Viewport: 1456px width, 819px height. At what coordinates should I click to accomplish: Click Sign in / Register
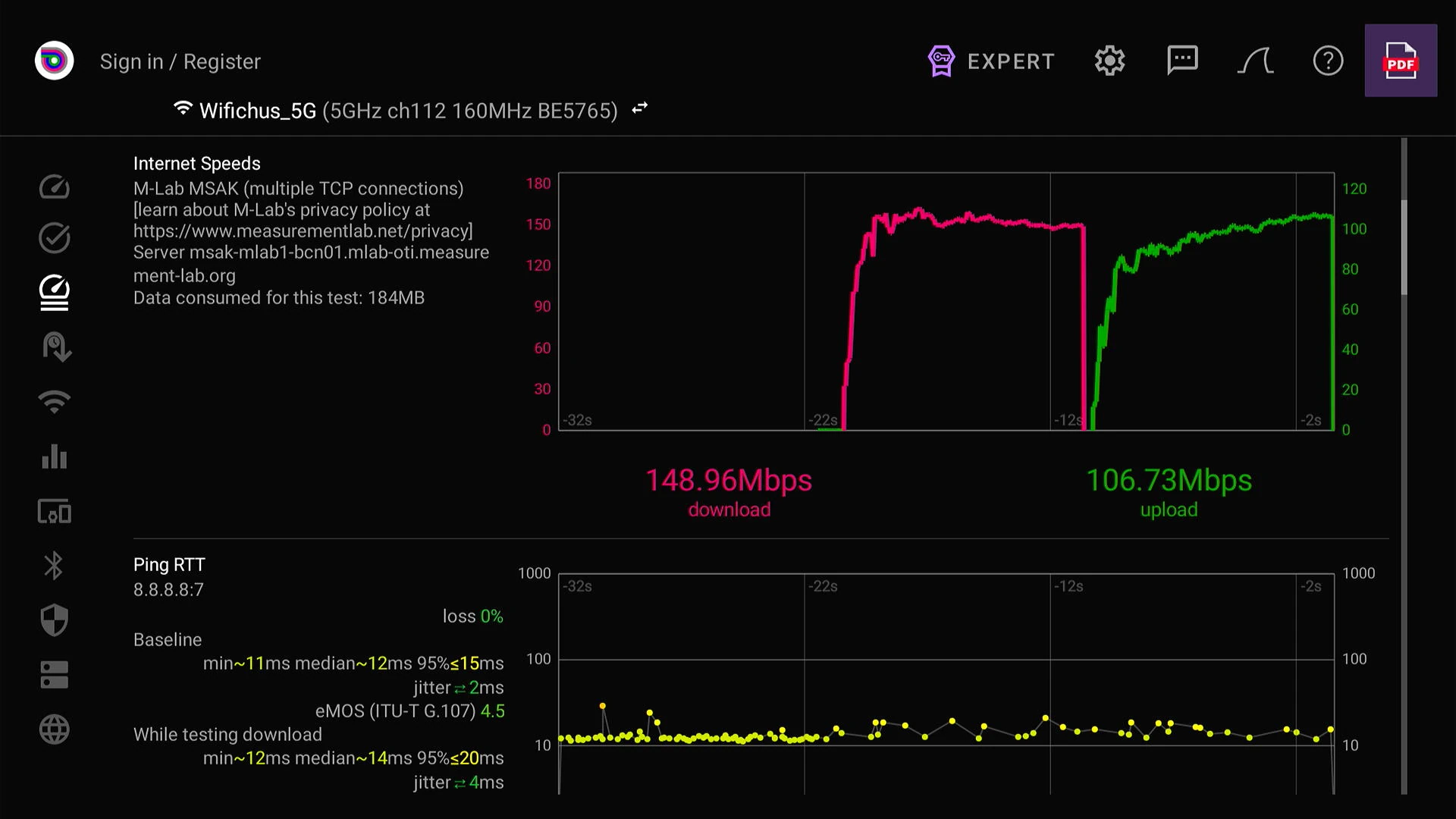(180, 61)
